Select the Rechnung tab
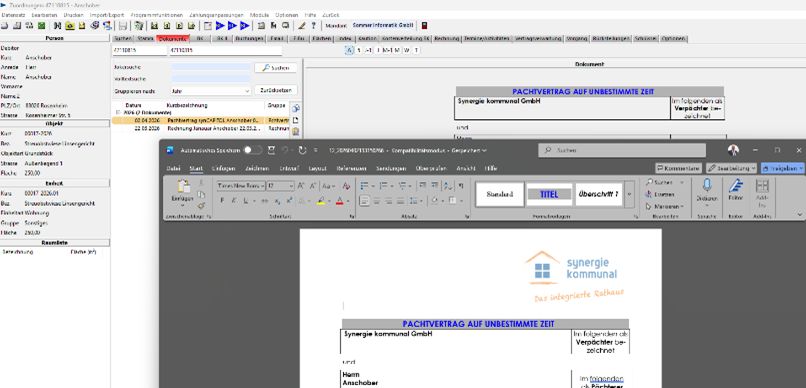This screenshot has width=806, height=388. (x=447, y=39)
